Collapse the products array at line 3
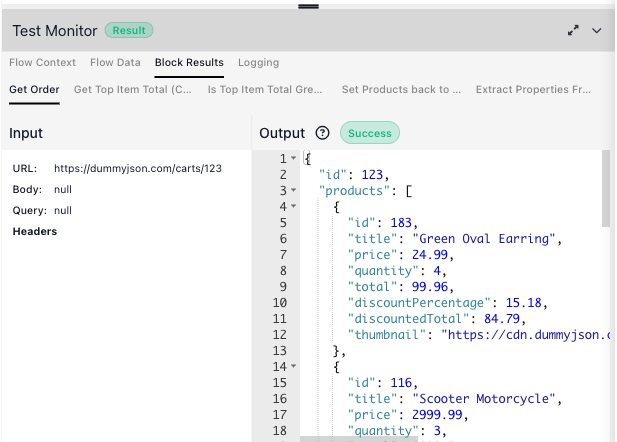617x442 pixels. point(294,190)
